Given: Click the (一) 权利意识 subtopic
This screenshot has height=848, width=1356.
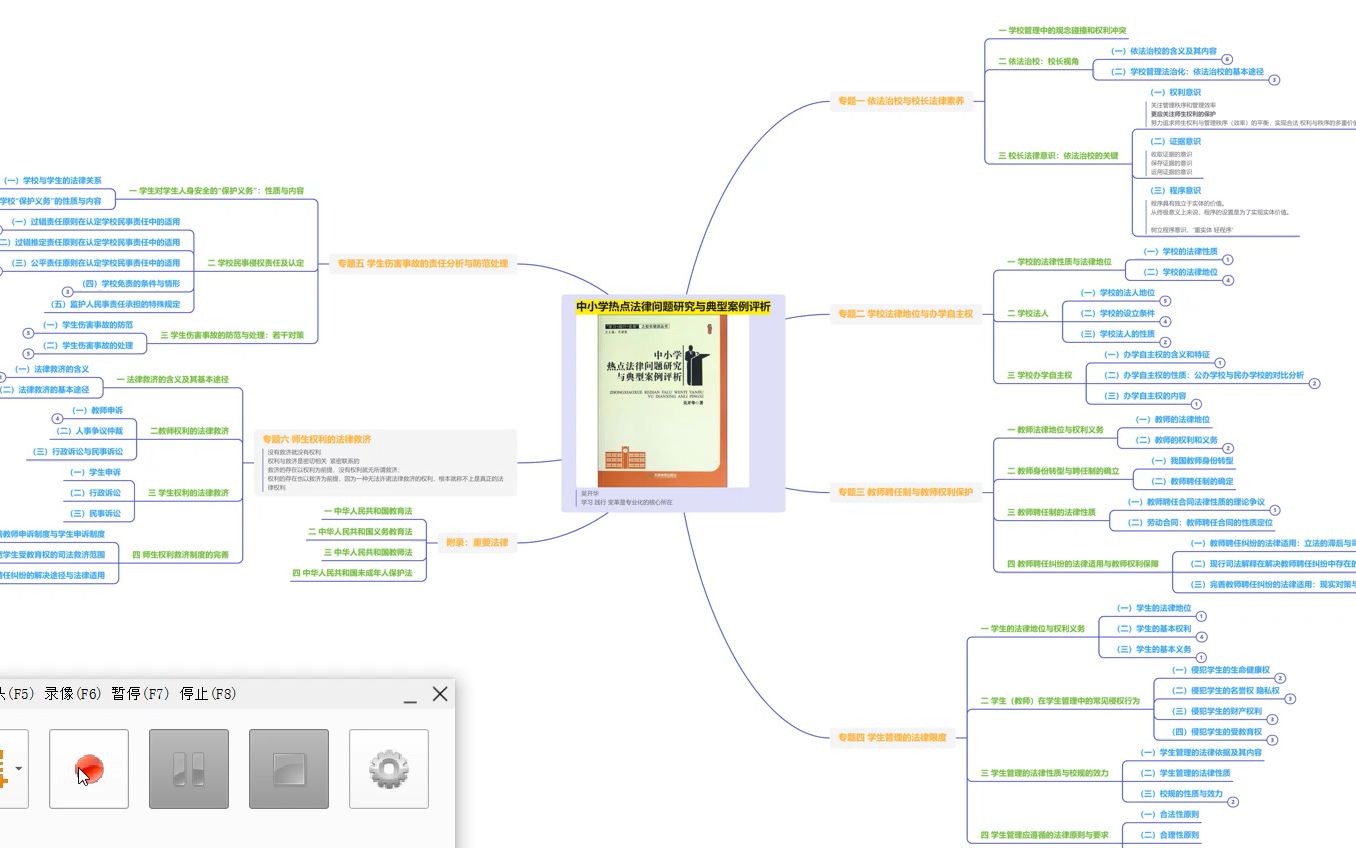Looking at the screenshot, I should pos(1175,92).
